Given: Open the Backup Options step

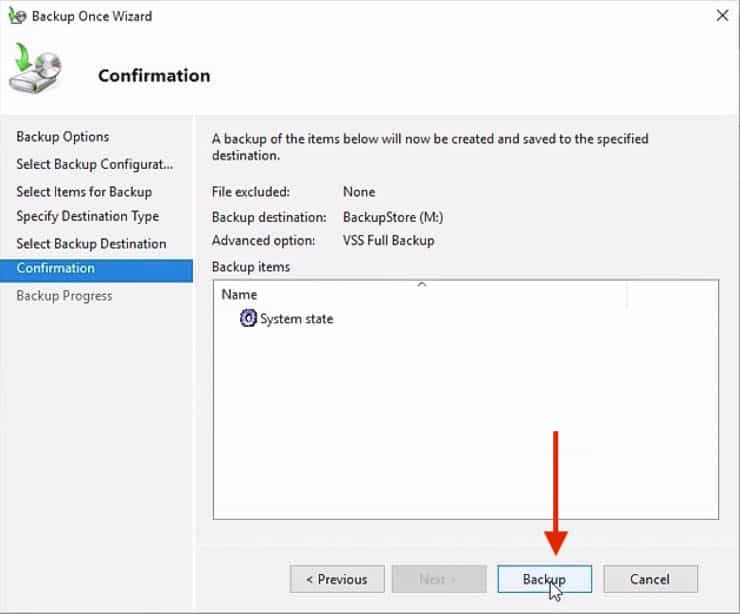Looking at the screenshot, I should pyautogui.click(x=63, y=137).
